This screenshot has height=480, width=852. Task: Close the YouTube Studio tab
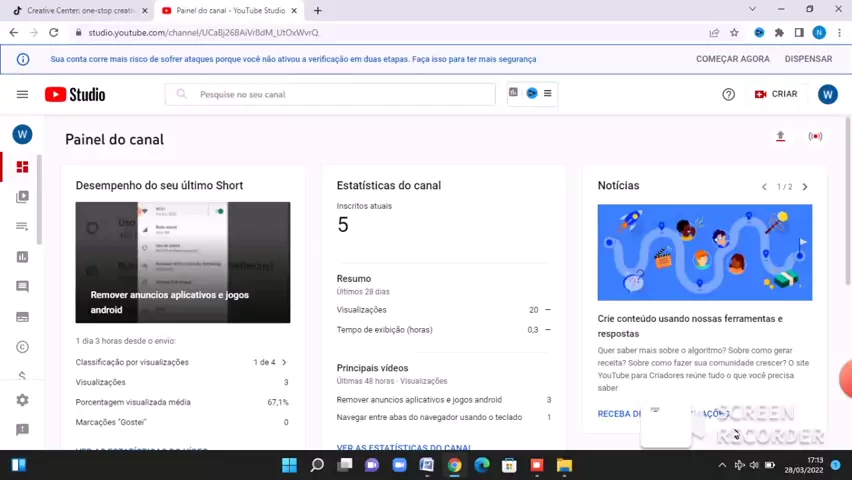(294, 10)
